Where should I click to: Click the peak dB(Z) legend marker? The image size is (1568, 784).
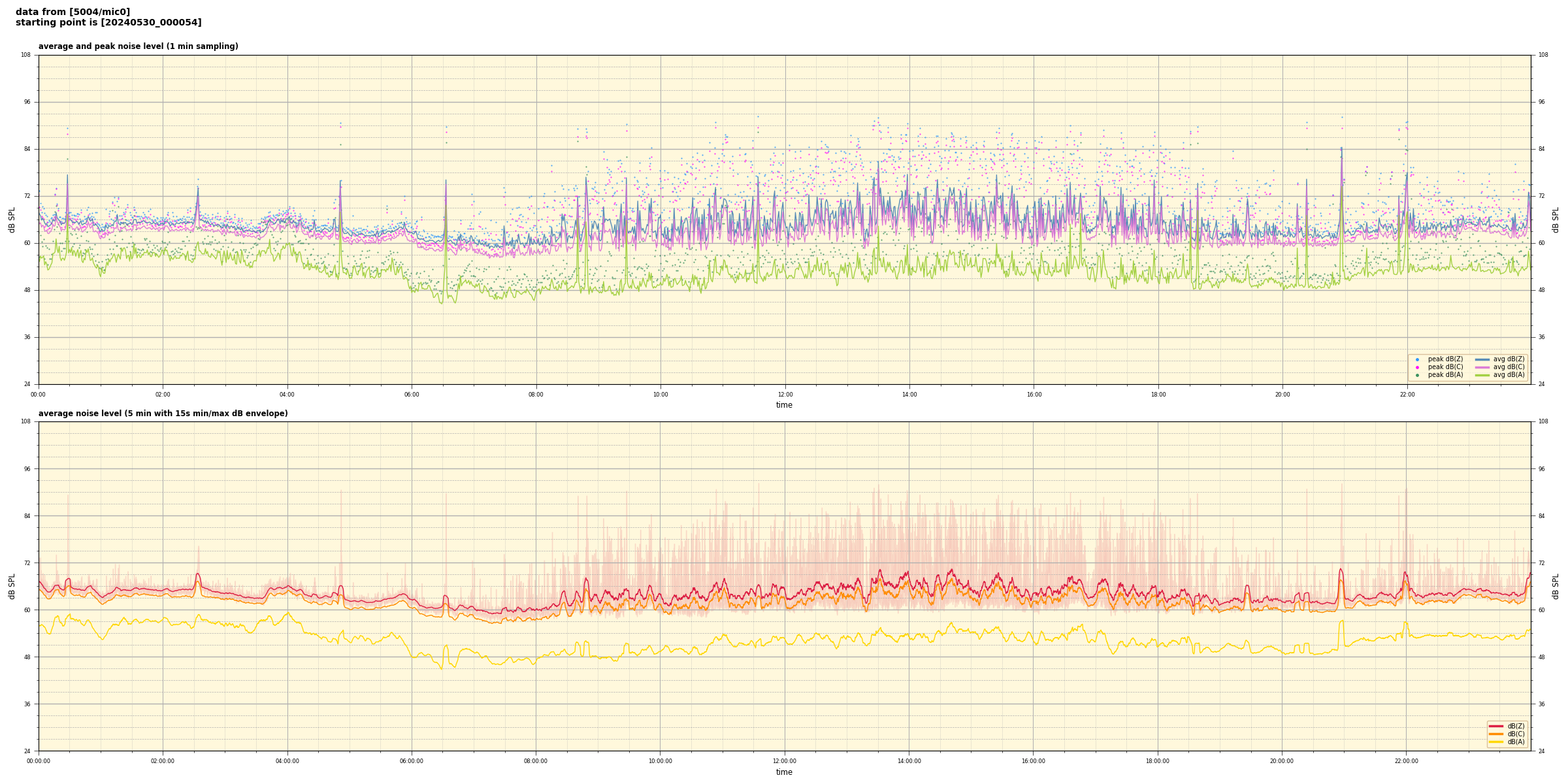(x=1417, y=359)
